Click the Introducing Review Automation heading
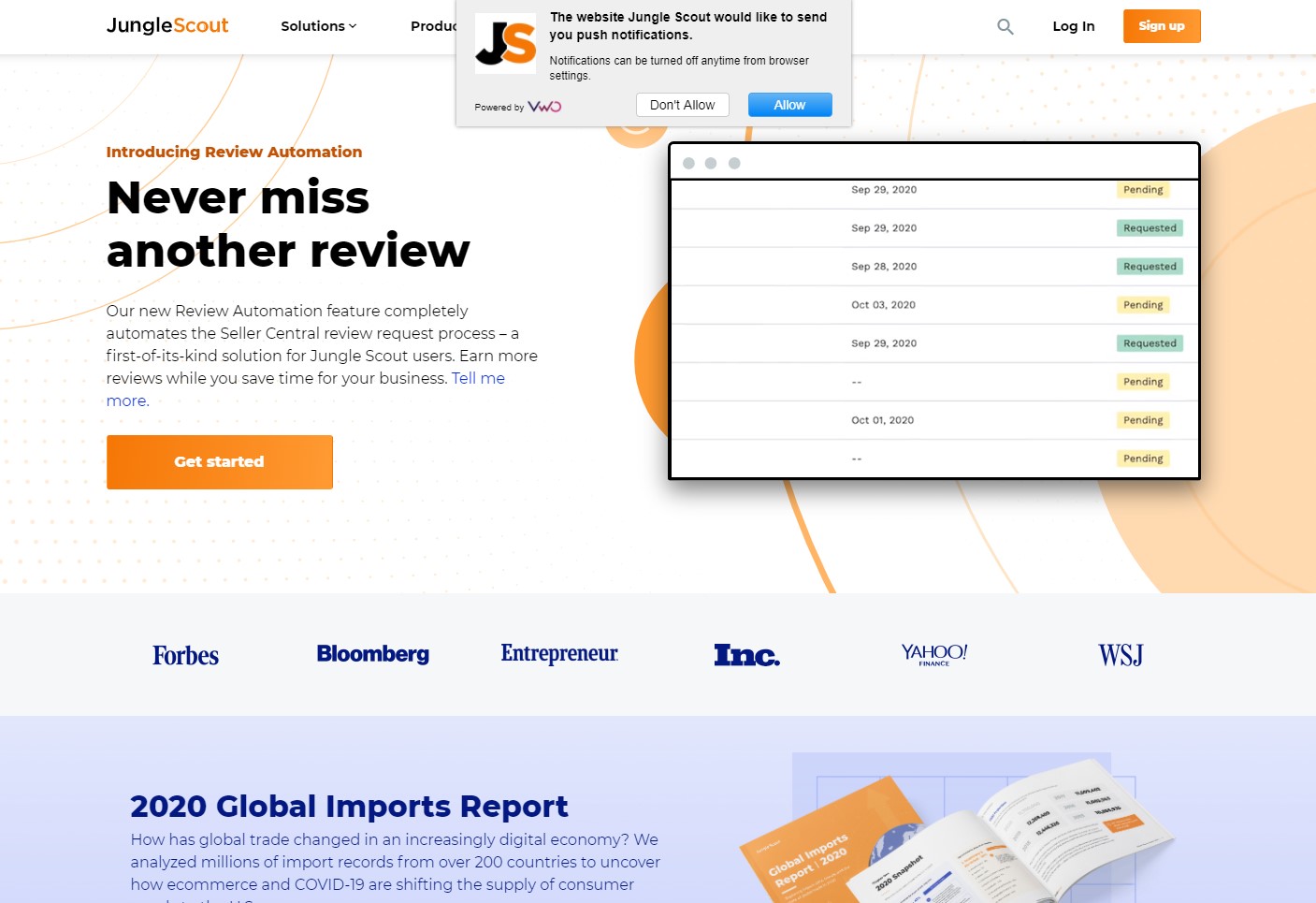This screenshot has width=1316, height=903. pos(234,152)
